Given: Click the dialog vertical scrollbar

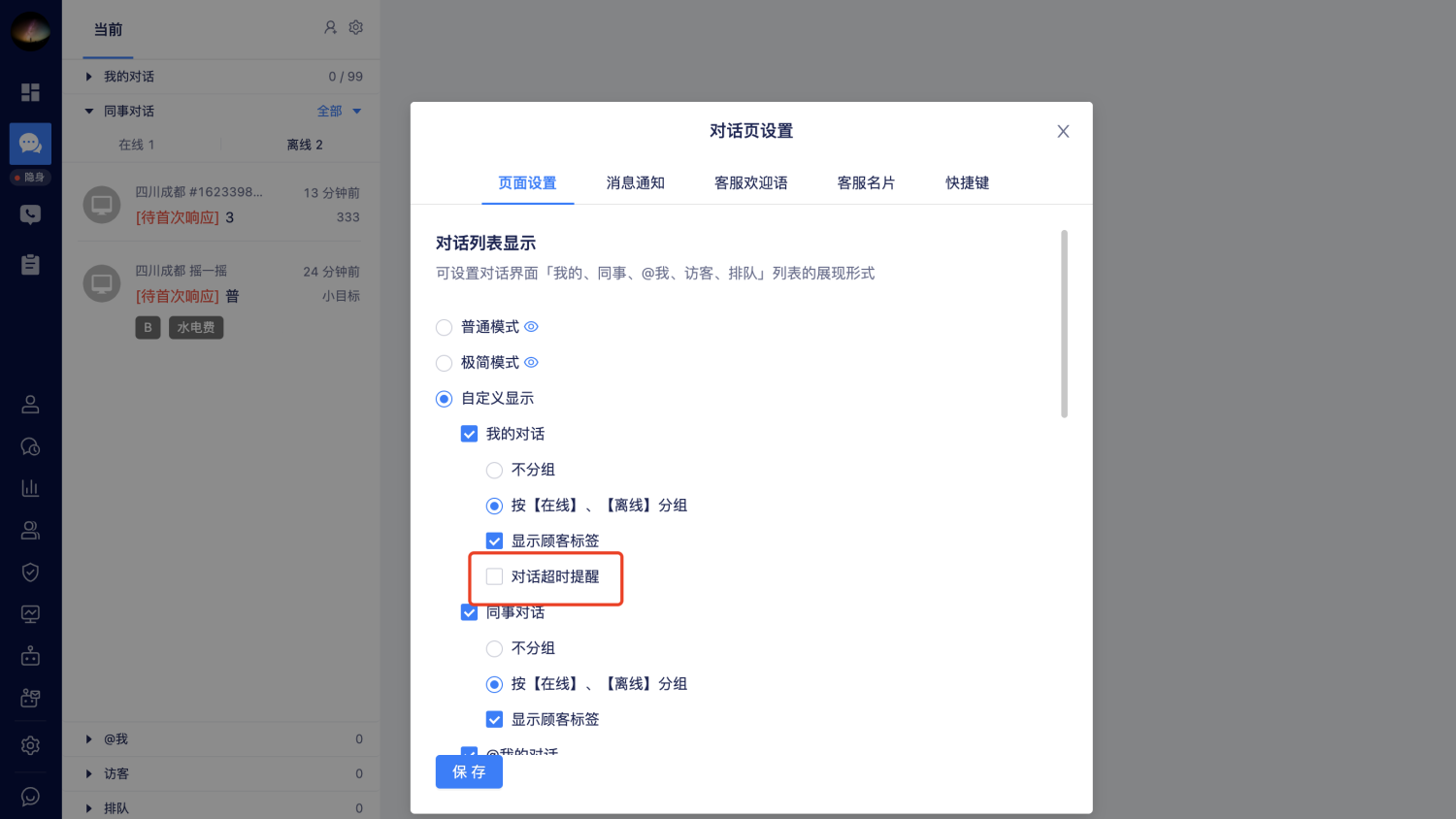Looking at the screenshot, I should [1064, 324].
